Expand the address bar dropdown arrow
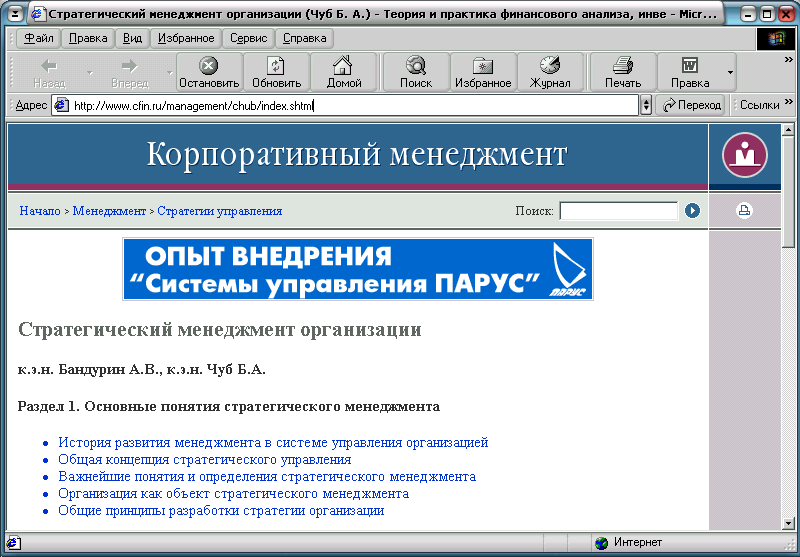Image resolution: width=800 pixels, height=557 pixels. 645,105
